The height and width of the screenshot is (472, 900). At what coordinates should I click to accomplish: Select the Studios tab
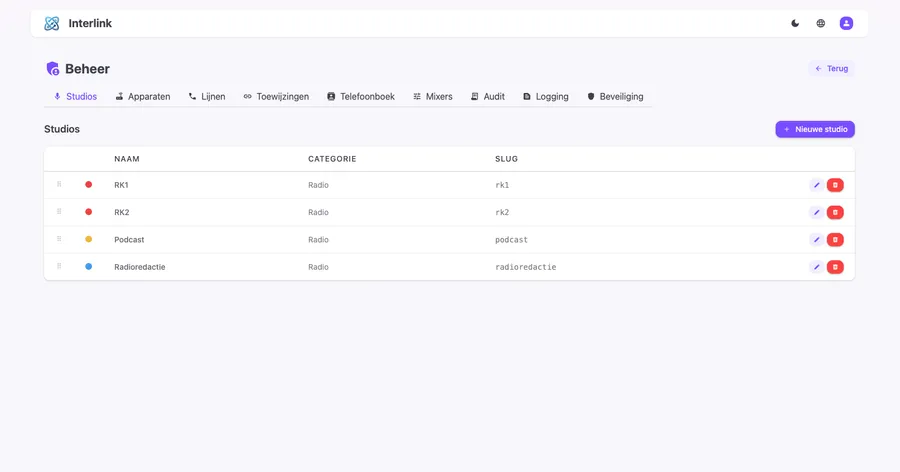[75, 96]
